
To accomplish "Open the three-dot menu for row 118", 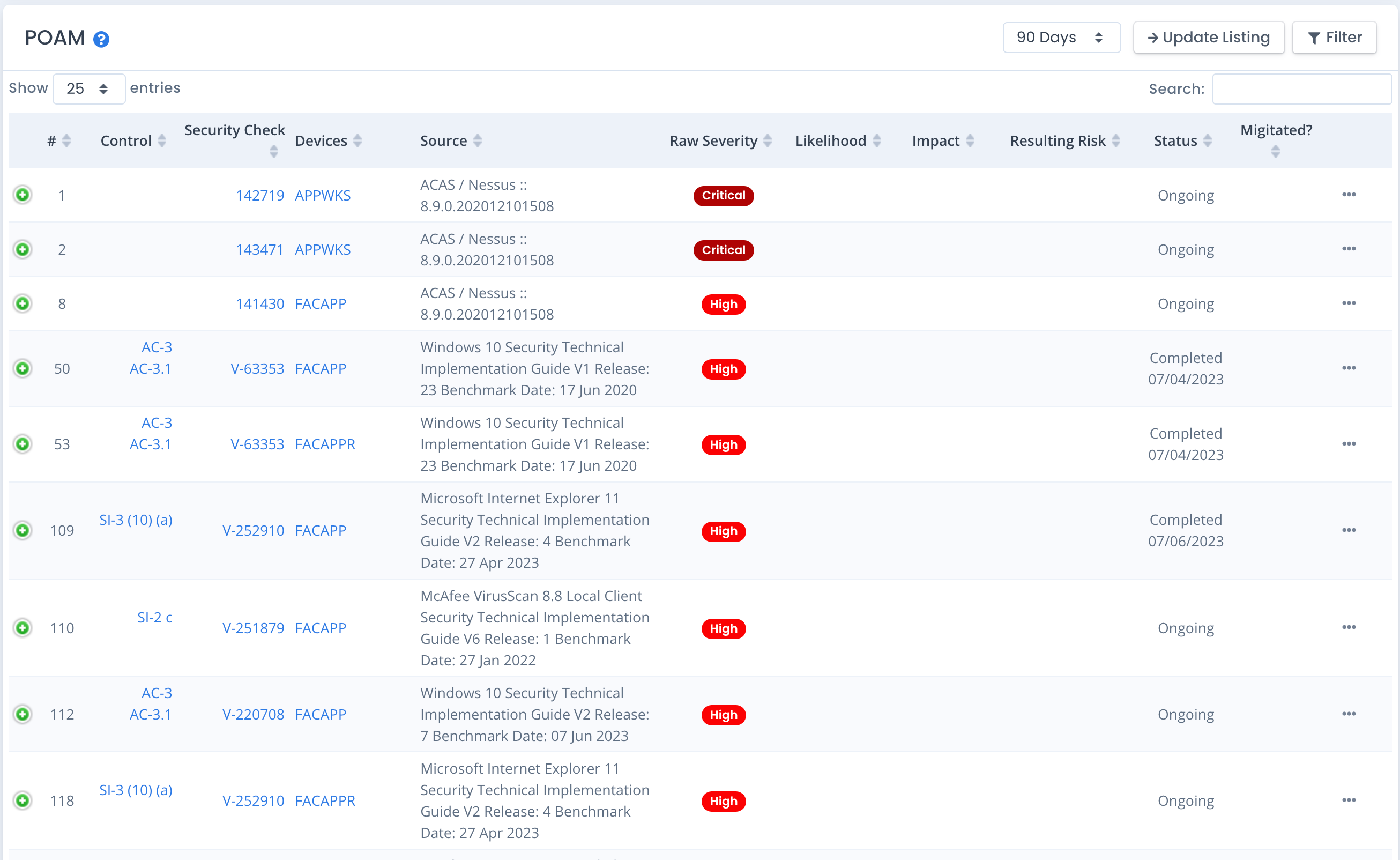I will 1349,800.
